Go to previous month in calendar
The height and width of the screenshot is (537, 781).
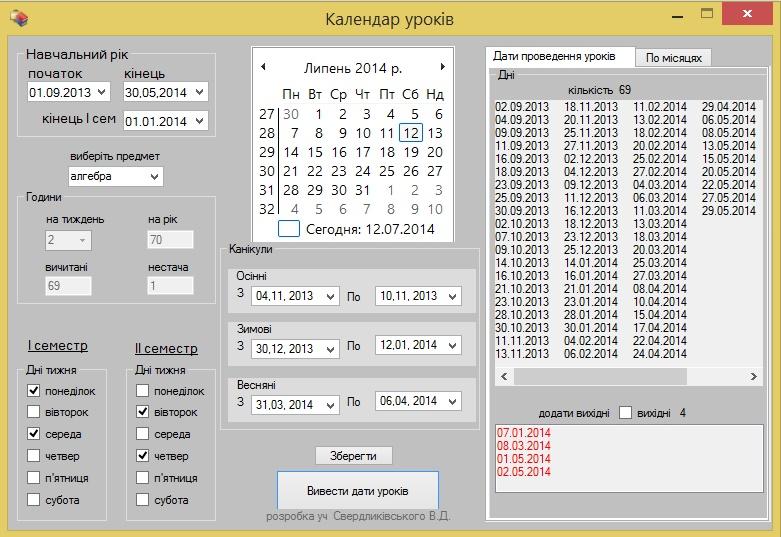pos(263,67)
